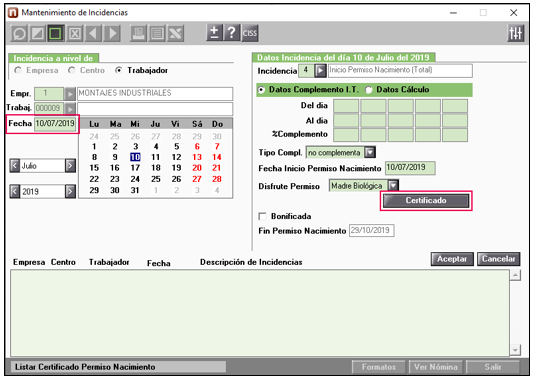Decrease the year from 2019
This screenshot has width=536, height=380.
[x=14, y=191]
